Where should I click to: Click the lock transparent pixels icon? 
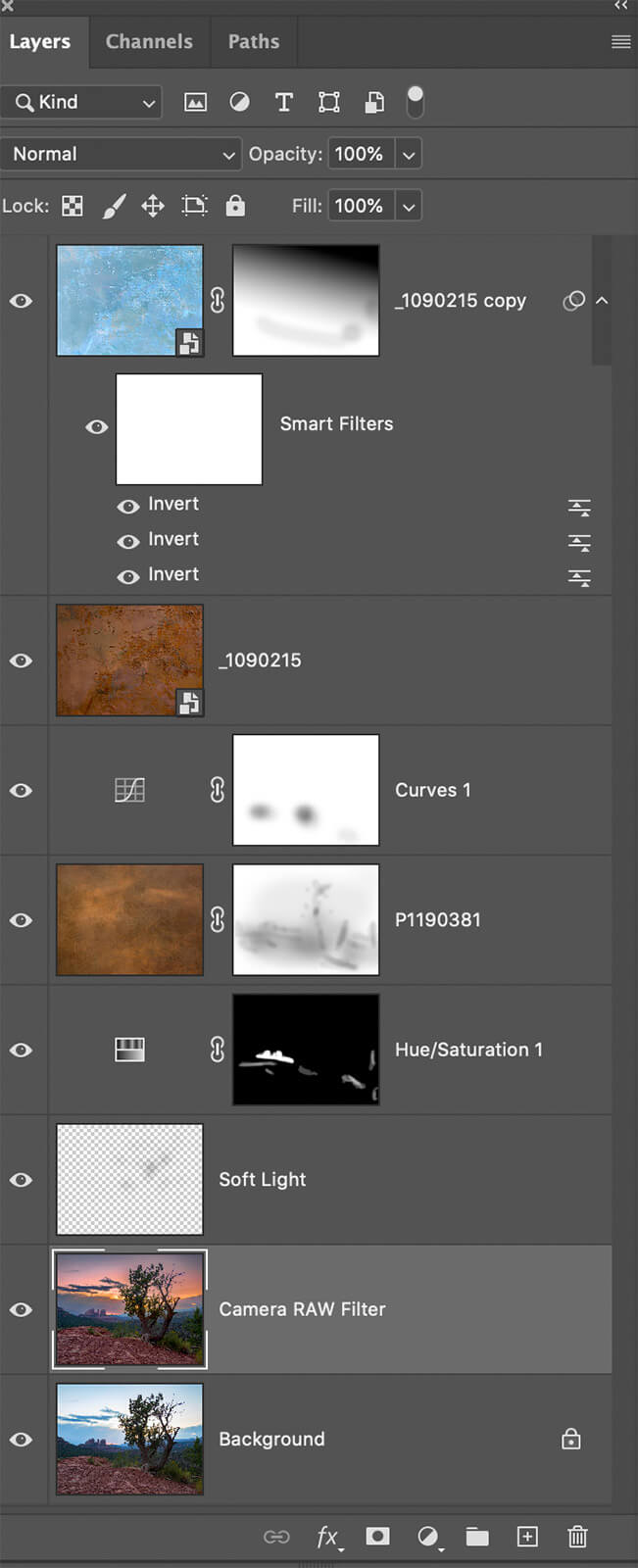(x=73, y=206)
